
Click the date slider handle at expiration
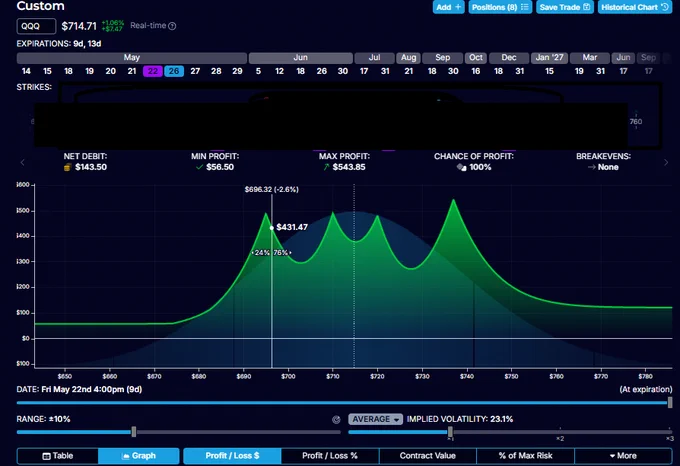pyautogui.click(x=670, y=402)
